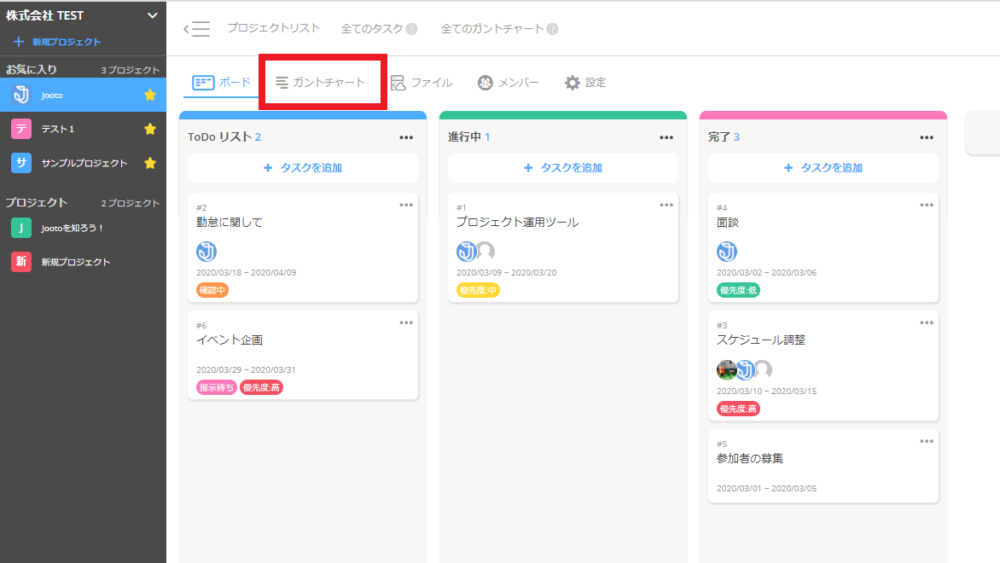
Task: Click the help icon beside 全てのガントチャート
Action: tap(553, 30)
